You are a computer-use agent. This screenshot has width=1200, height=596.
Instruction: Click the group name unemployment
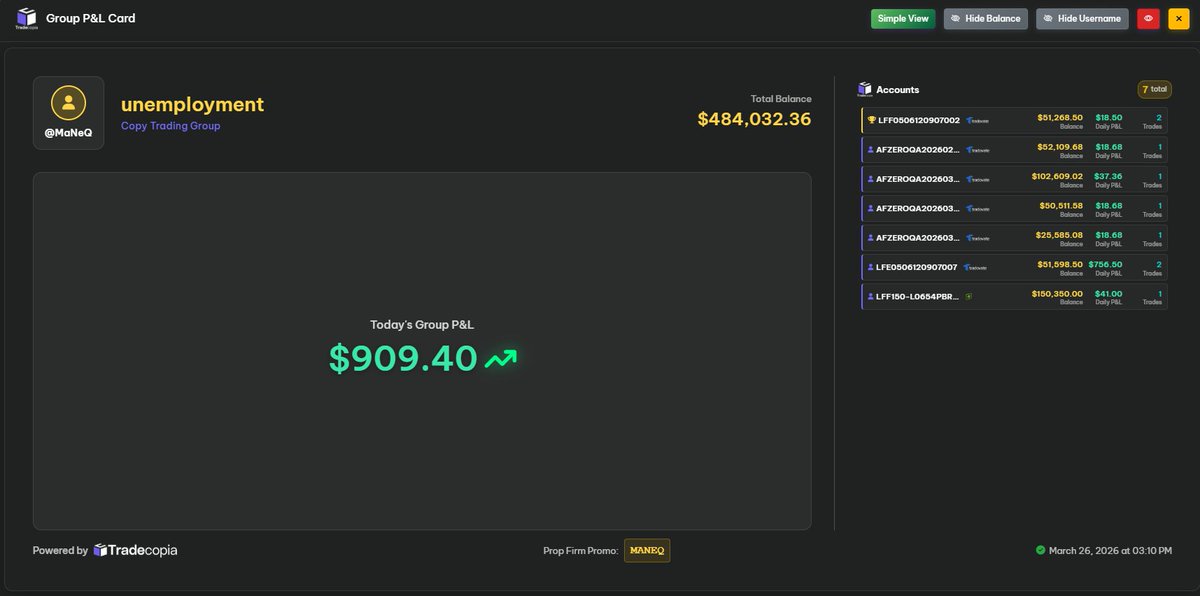192,104
